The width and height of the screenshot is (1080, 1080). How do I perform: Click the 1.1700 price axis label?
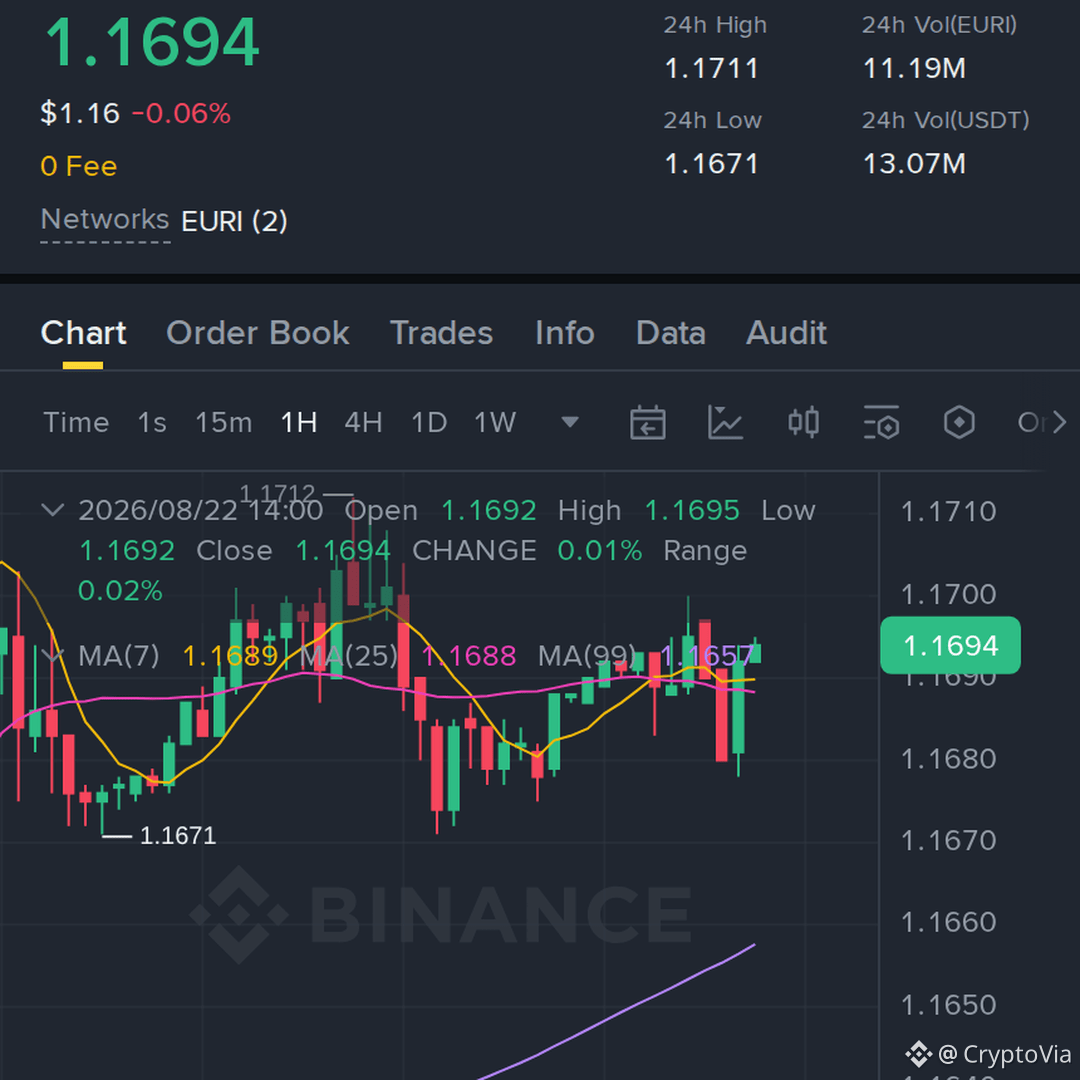coord(948,594)
